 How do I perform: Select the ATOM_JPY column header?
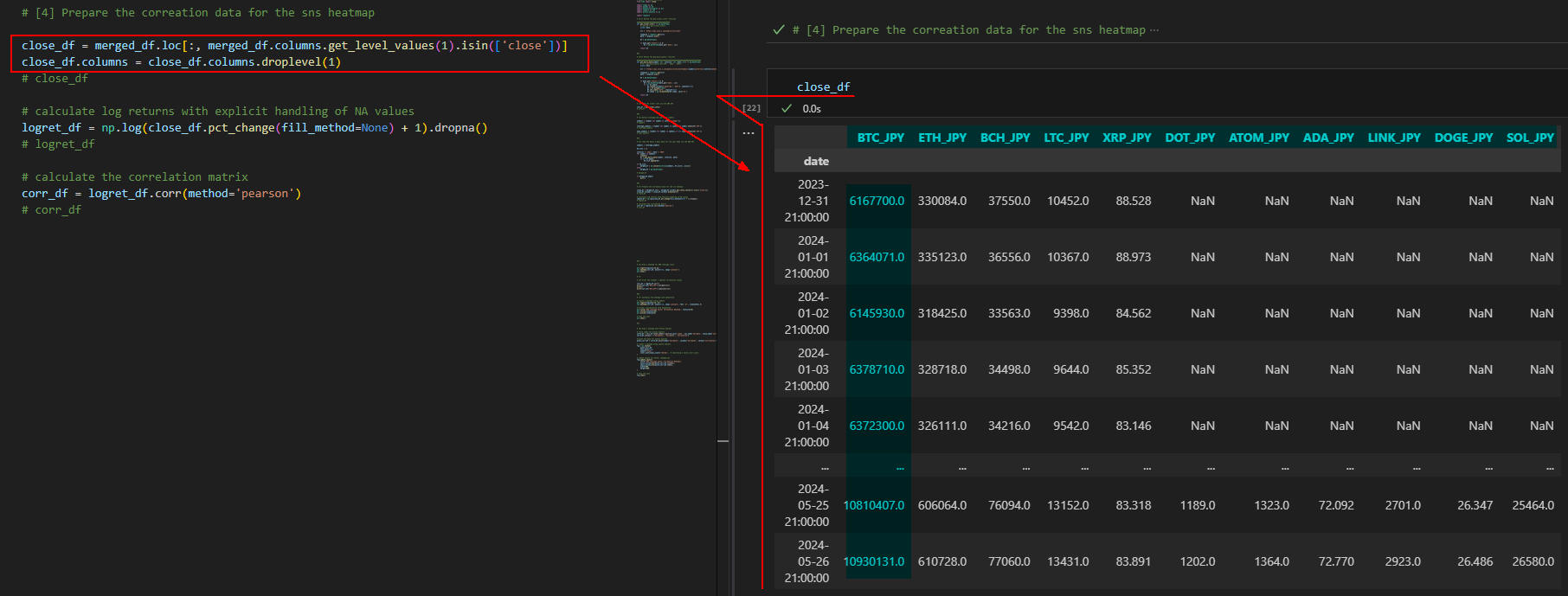click(x=1259, y=138)
